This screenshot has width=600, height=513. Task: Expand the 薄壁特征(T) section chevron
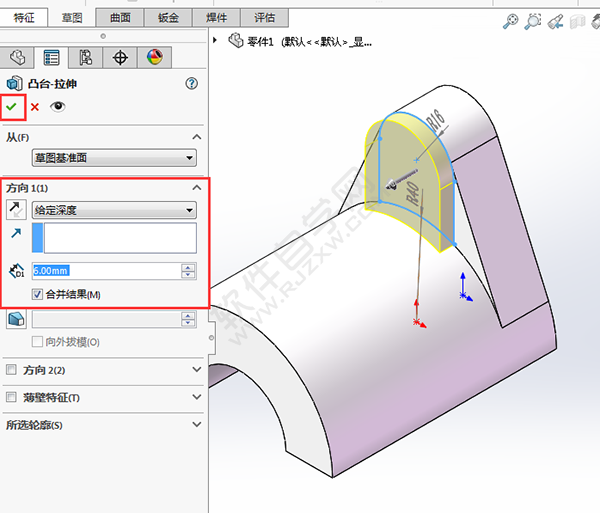pyautogui.click(x=197, y=397)
